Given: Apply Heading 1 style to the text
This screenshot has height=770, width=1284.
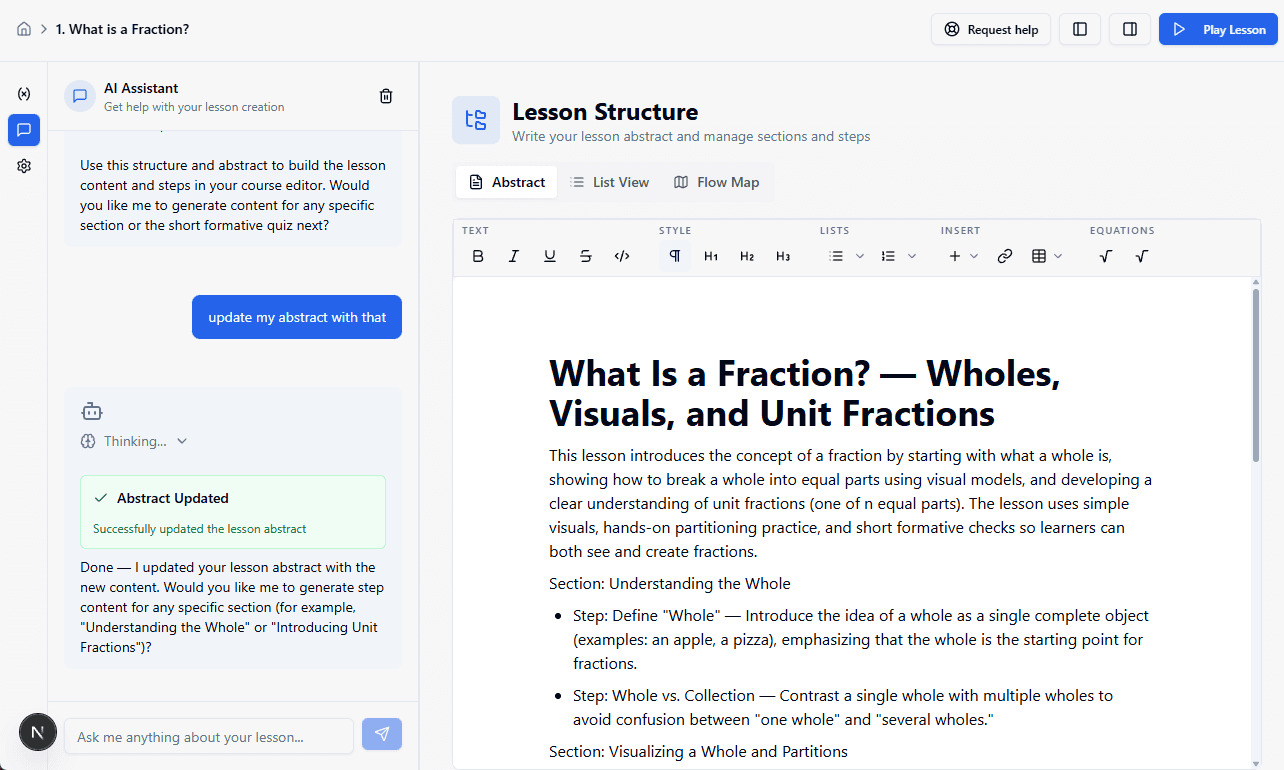Looking at the screenshot, I should pyautogui.click(x=710, y=255).
